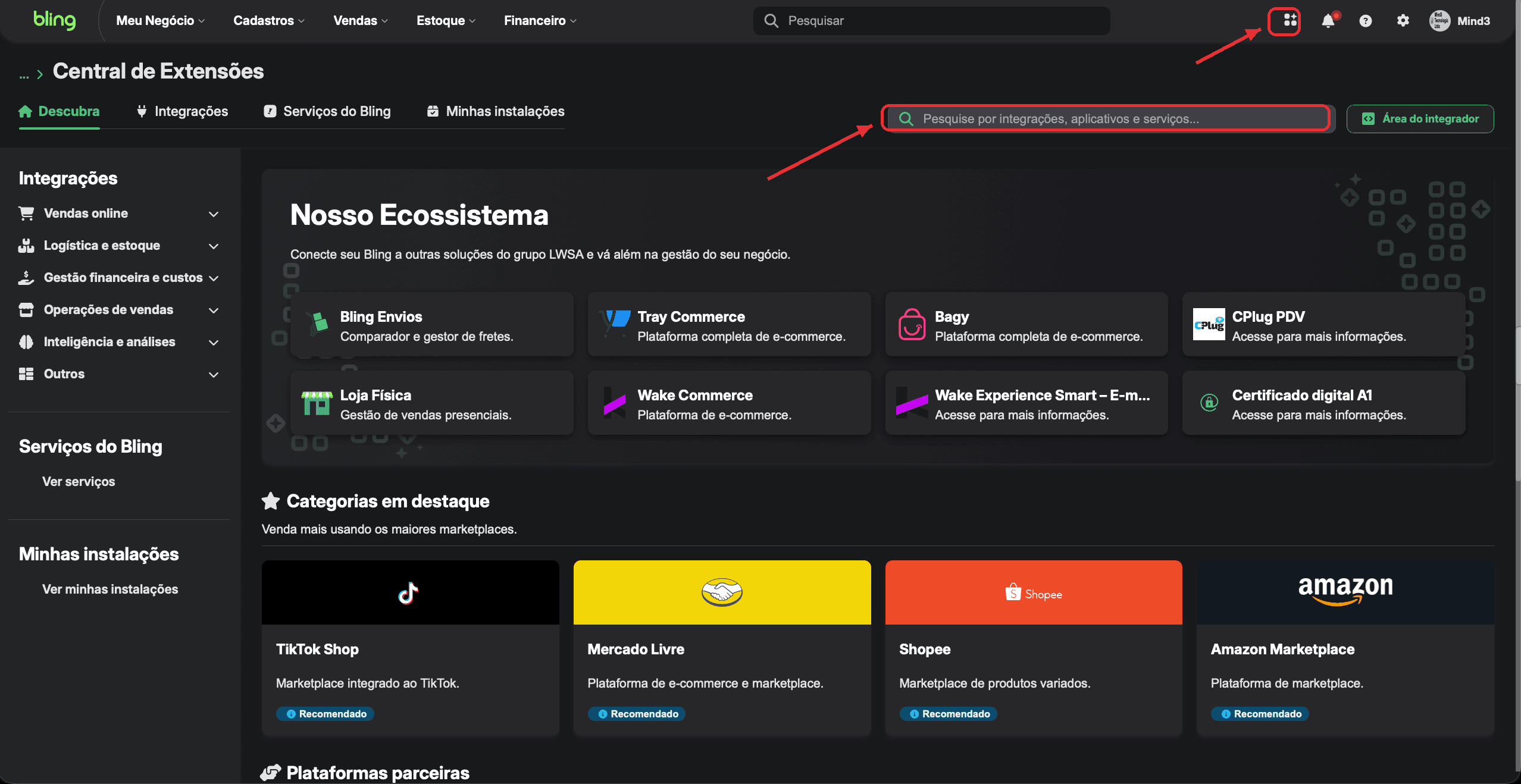The width and height of the screenshot is (1521, 784).
Task: Open Ver minhas instalações link
Action: pos(110,589)
